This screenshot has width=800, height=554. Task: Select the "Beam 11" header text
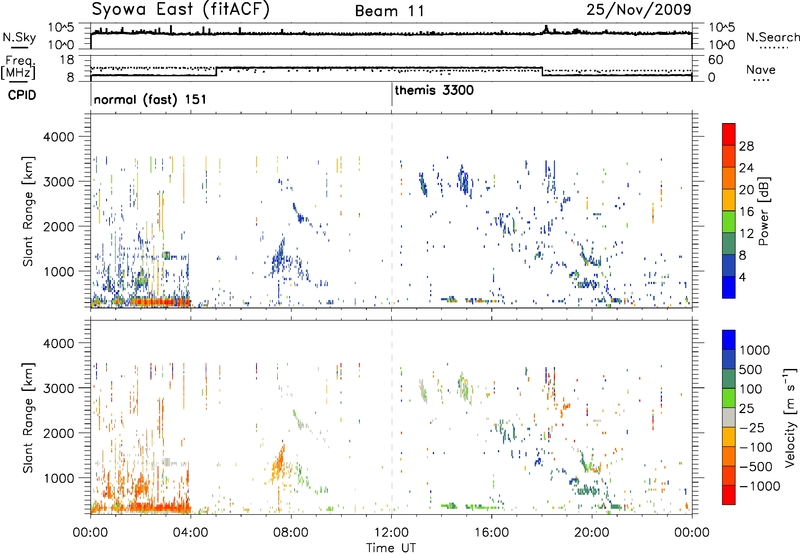390,11
